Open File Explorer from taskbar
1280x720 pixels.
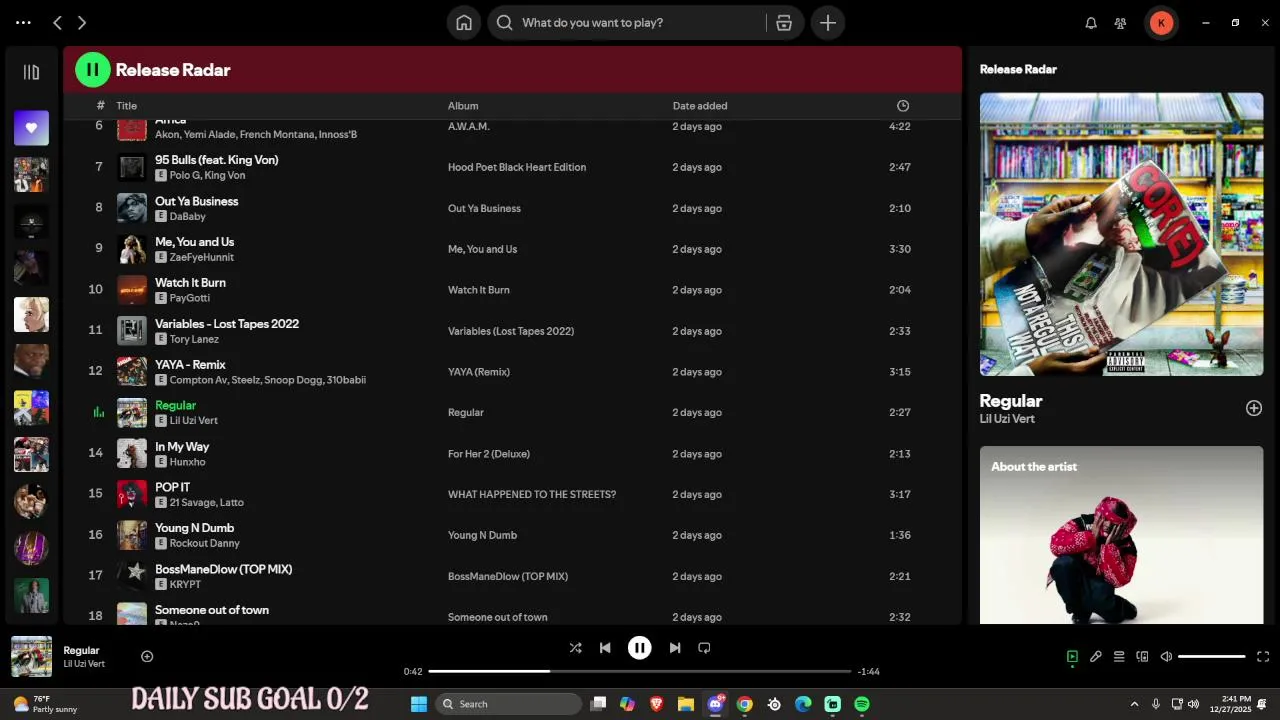click(686, 704)
